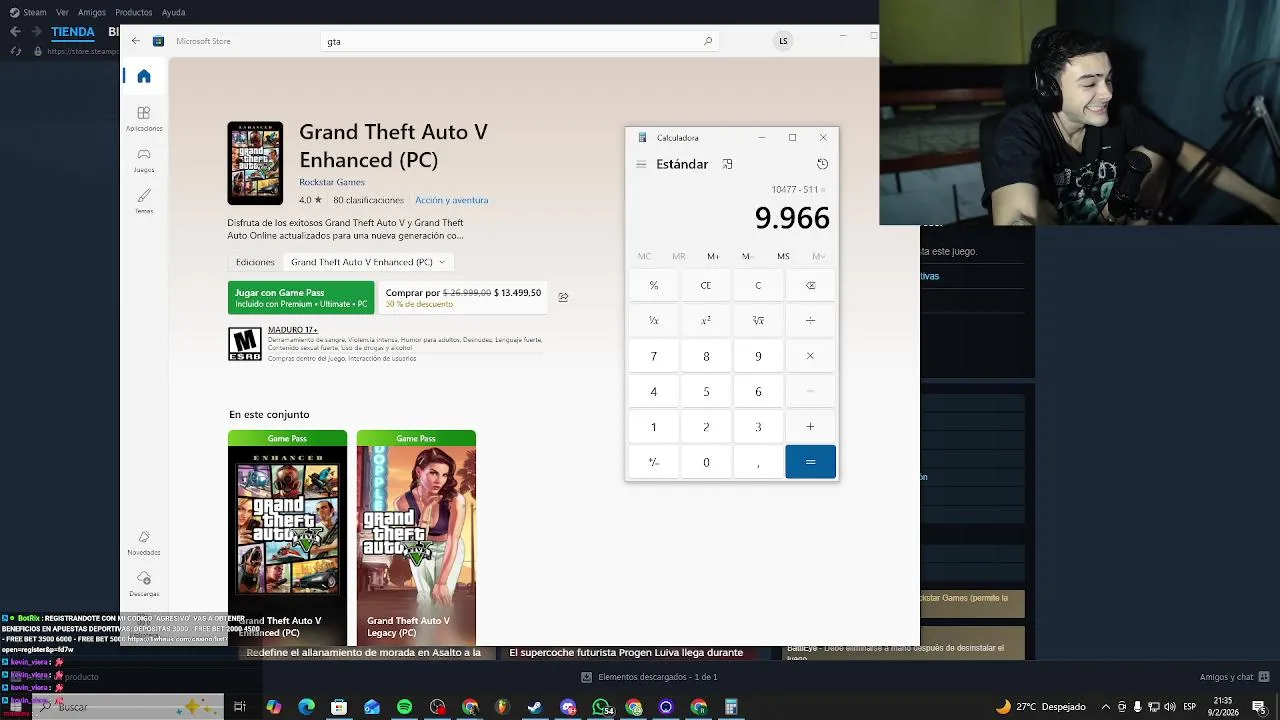Open Descargas in Store sidebar
Viewport: 1280px width, 720px height.
pyautogui.click(x=144, y=585)
